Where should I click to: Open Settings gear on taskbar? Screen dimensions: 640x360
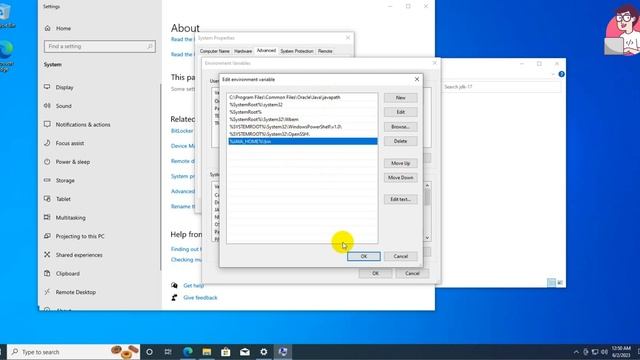(x=264, y=352)
